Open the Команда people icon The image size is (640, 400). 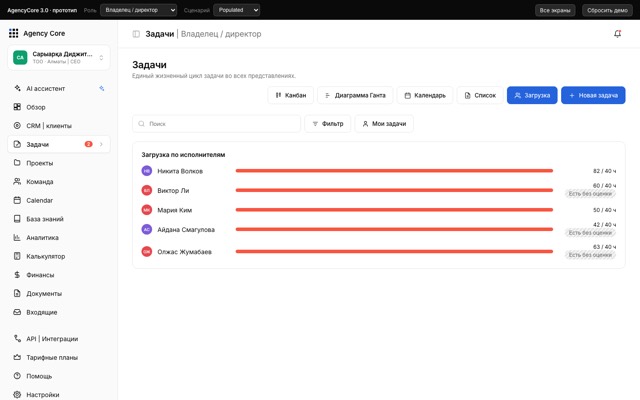coord(17,182)
